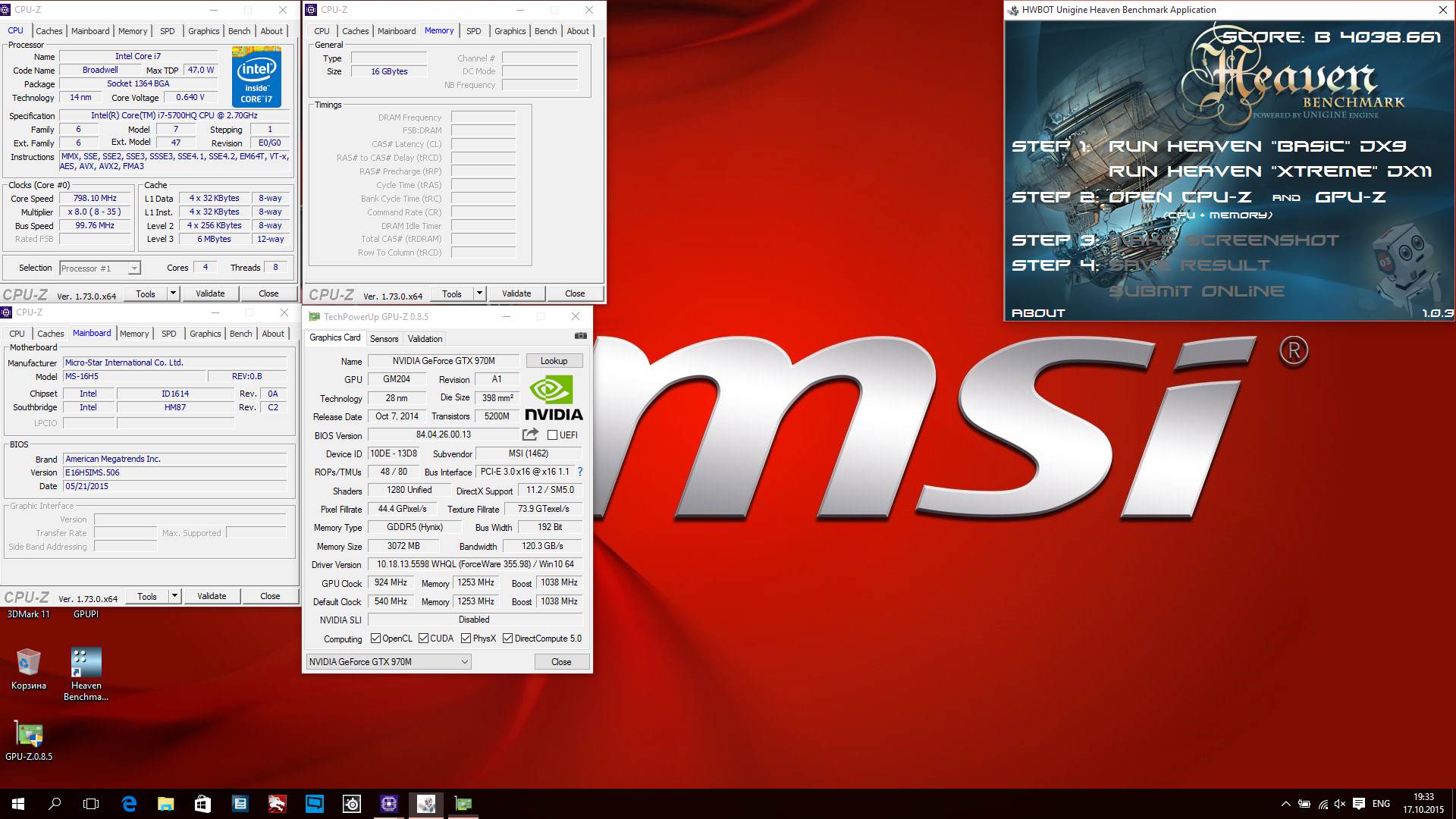Click the GPU-Z graphics card taskbar icon

(463, 804)
